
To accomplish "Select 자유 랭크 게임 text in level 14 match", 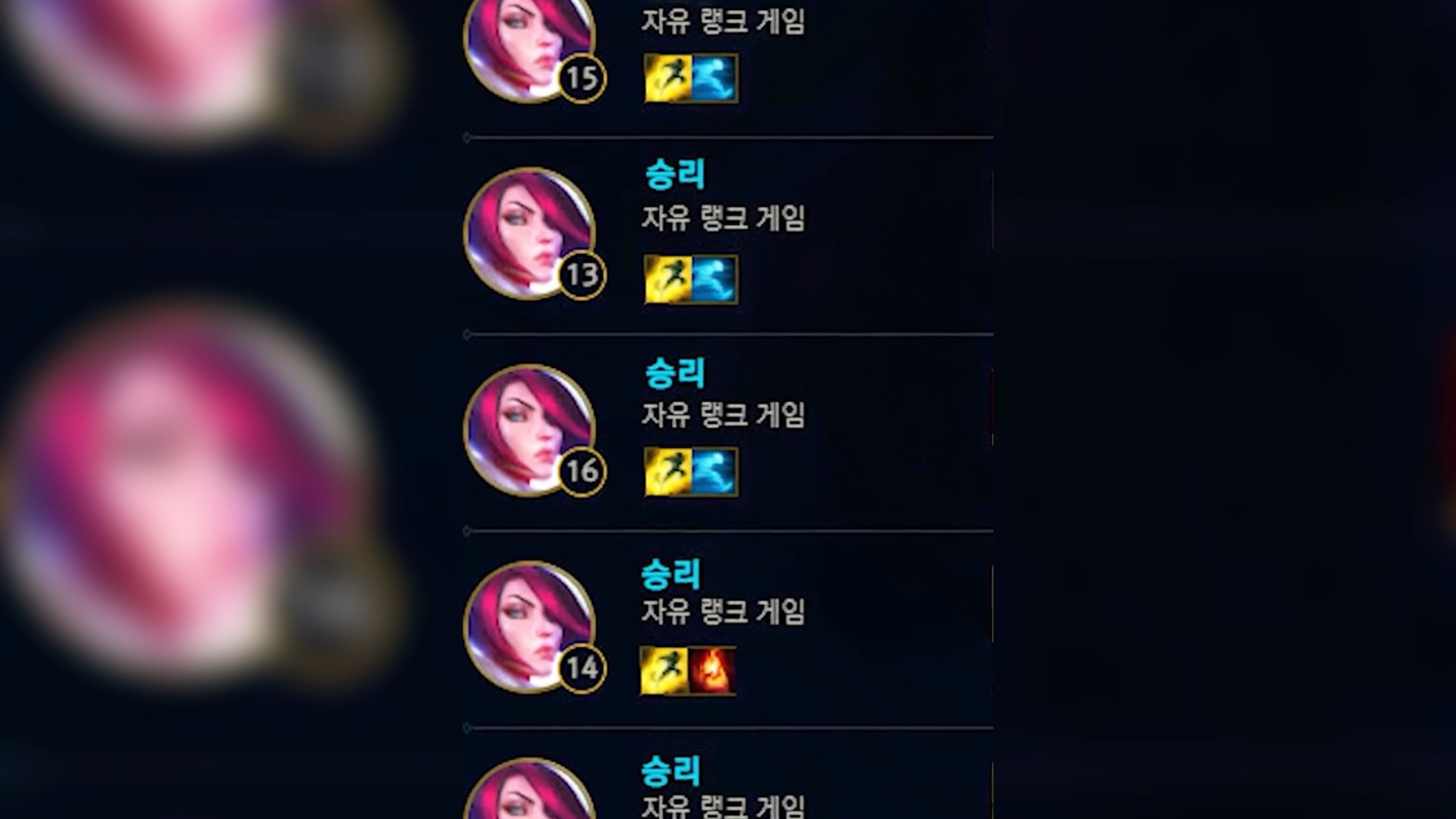I will click(x=723, y=611).
